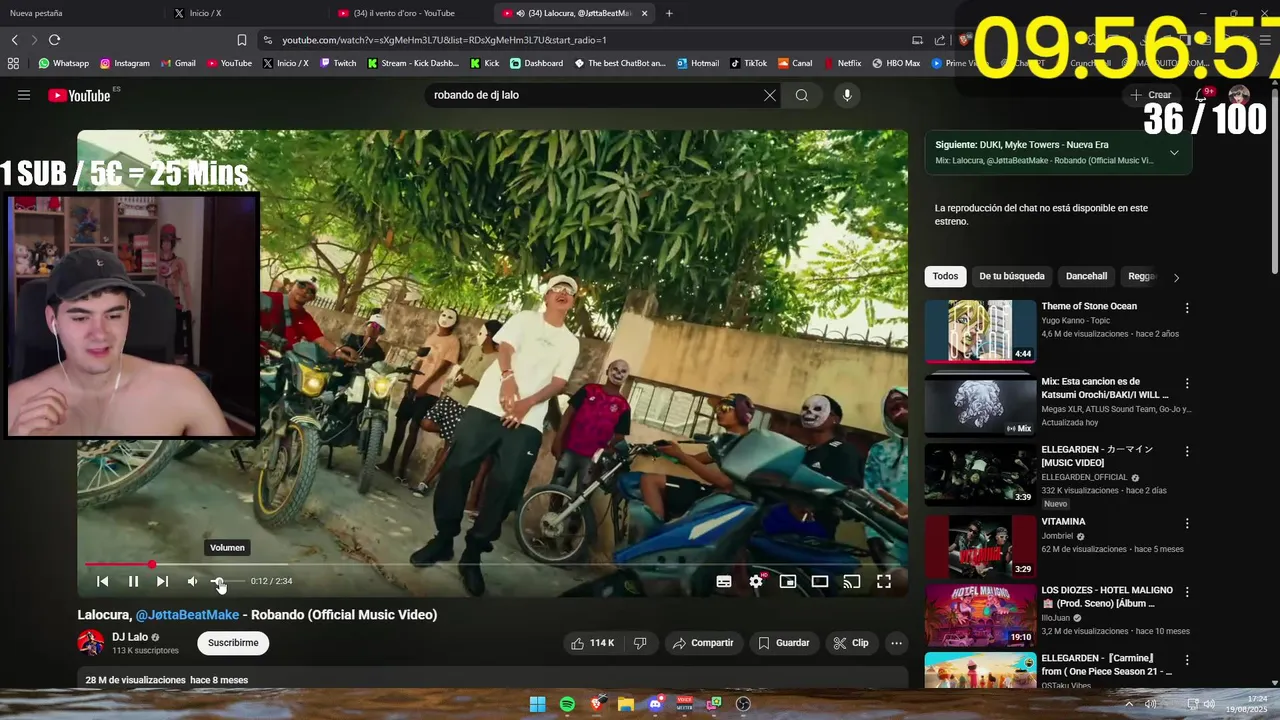Mute the video with speaker icon

tap(193, 581)
